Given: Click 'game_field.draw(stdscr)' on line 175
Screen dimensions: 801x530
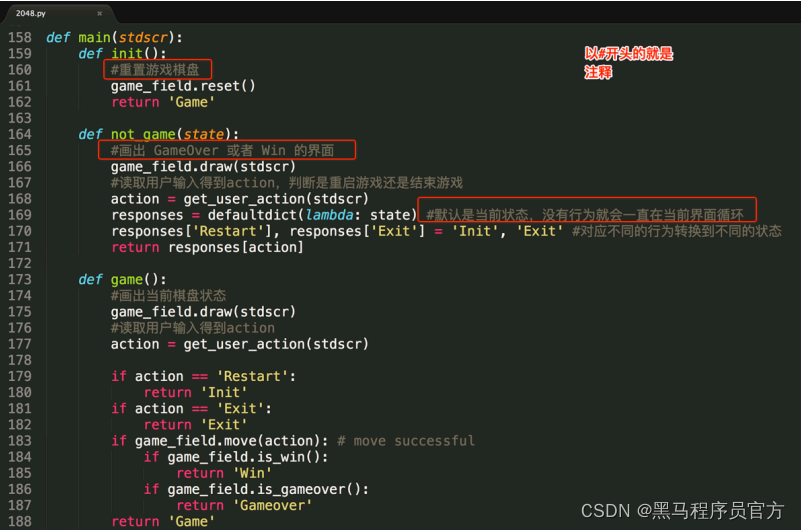Looking at the screenshot, I should [x=203, y=312].
